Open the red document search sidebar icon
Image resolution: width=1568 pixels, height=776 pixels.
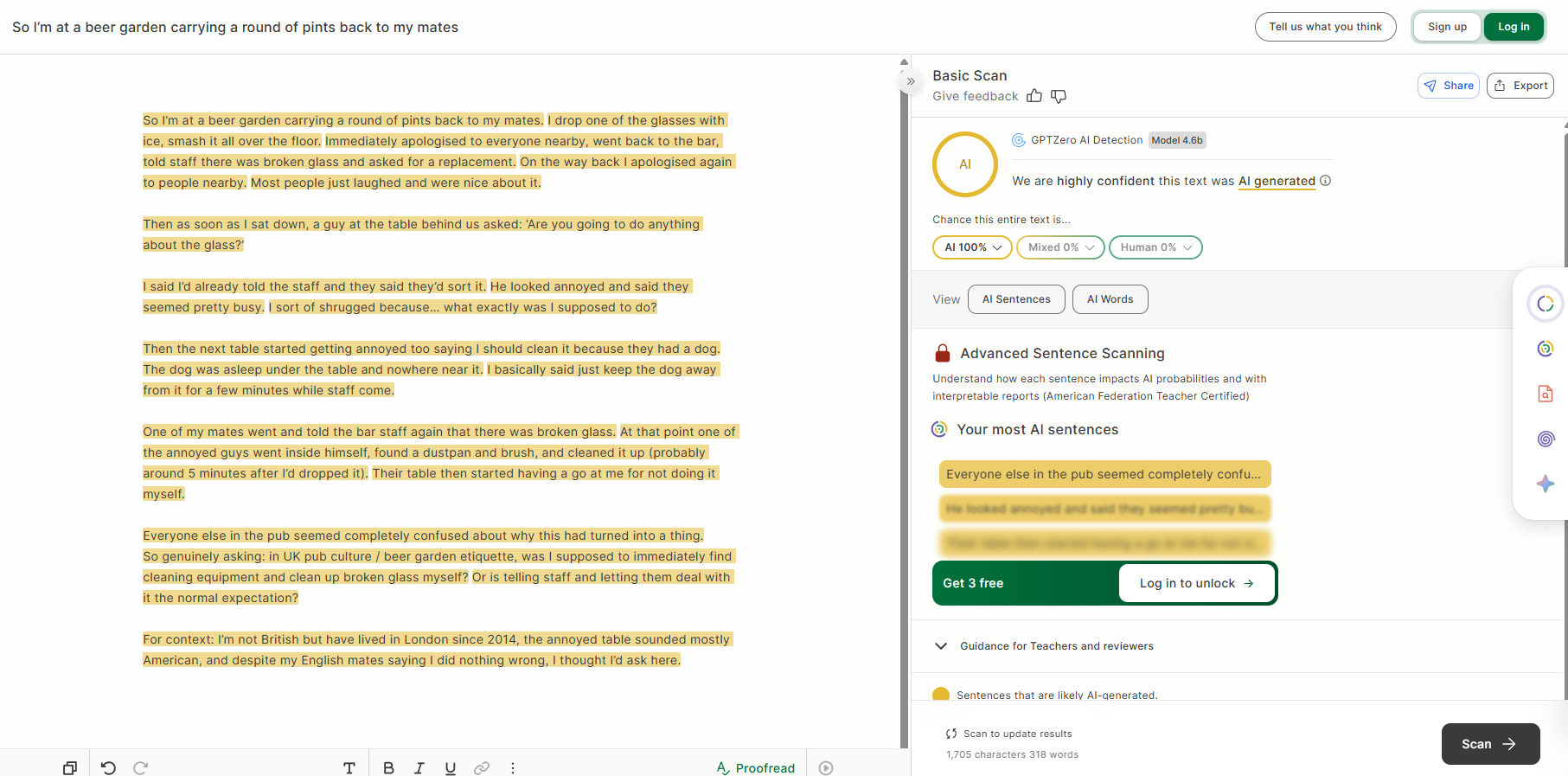(1546, 394)
